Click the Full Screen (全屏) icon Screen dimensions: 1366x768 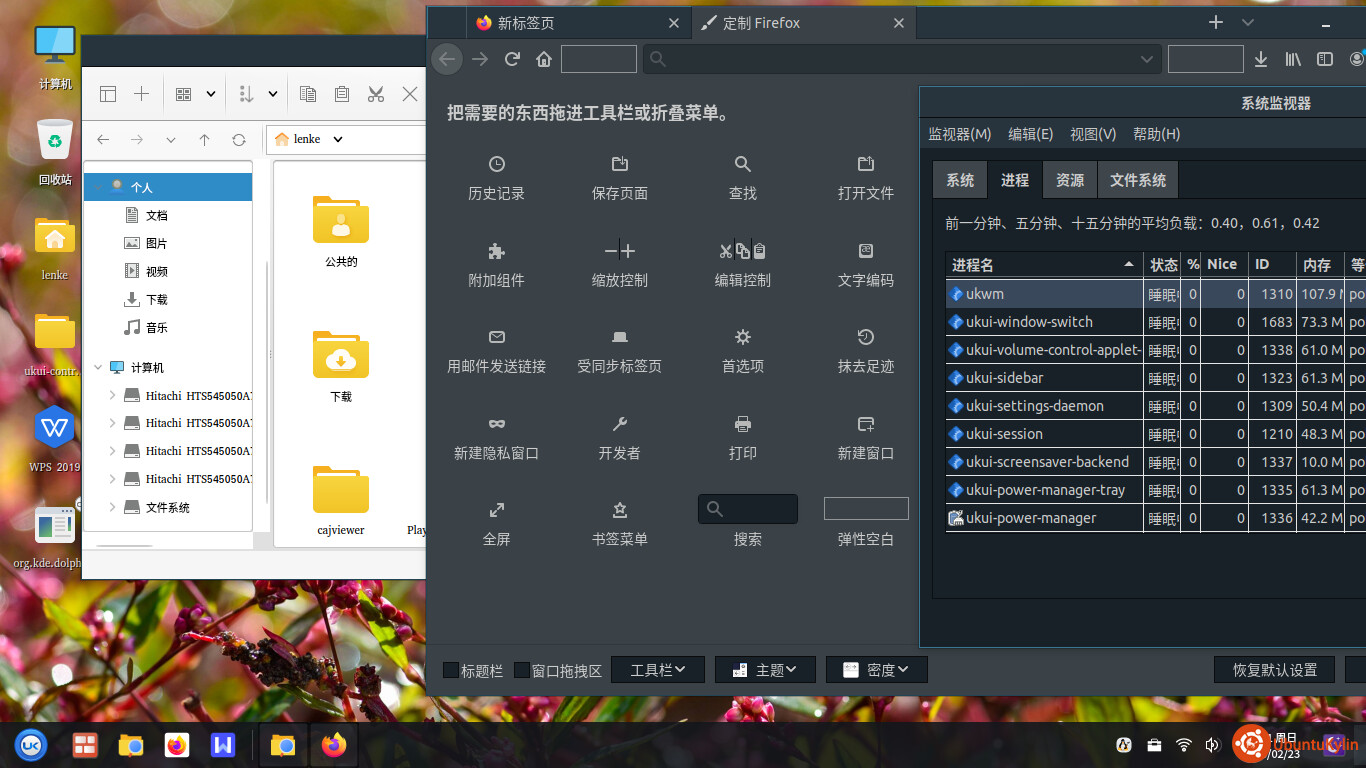(496, 510)
